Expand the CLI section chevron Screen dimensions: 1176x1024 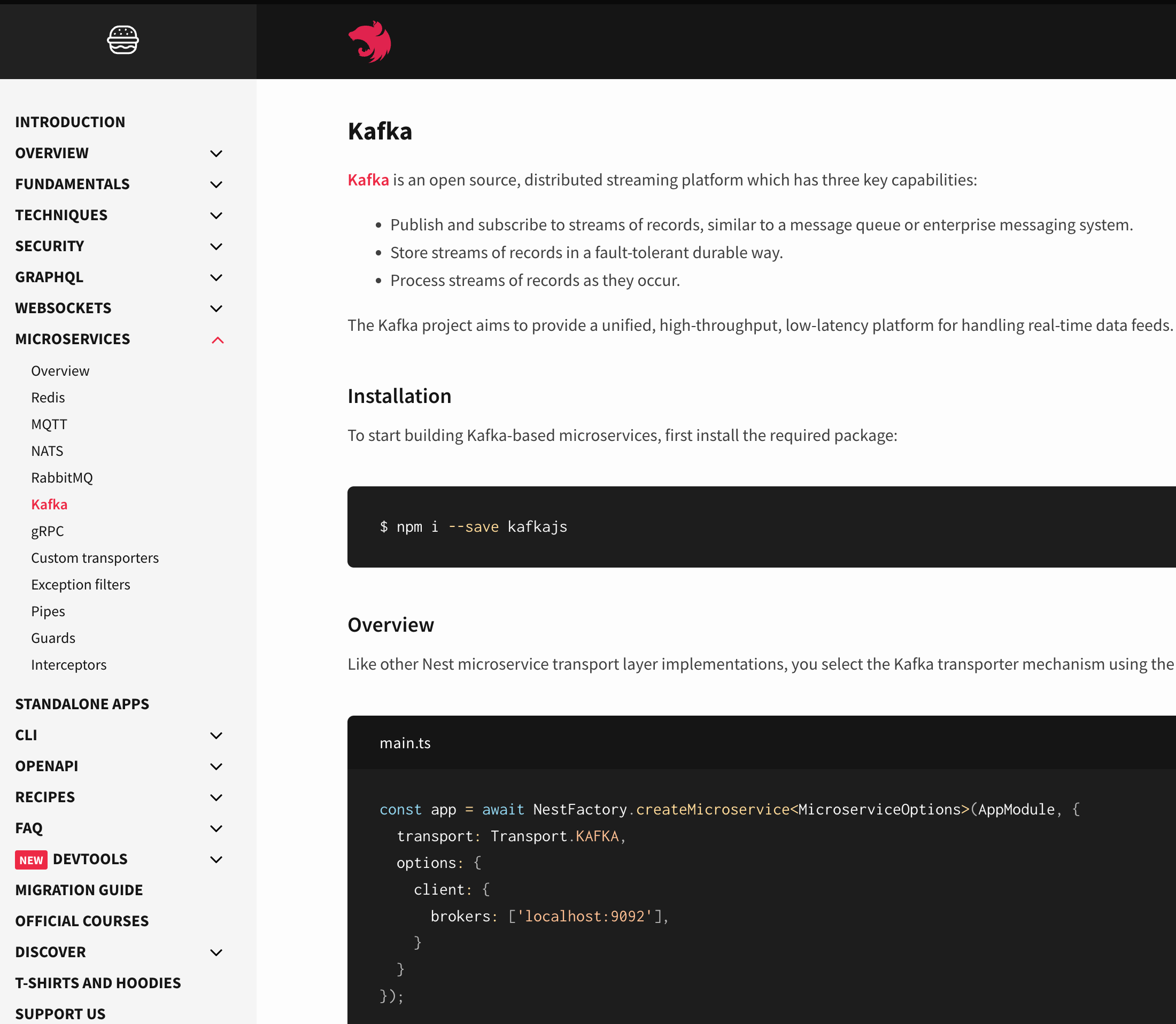(216, 735)
